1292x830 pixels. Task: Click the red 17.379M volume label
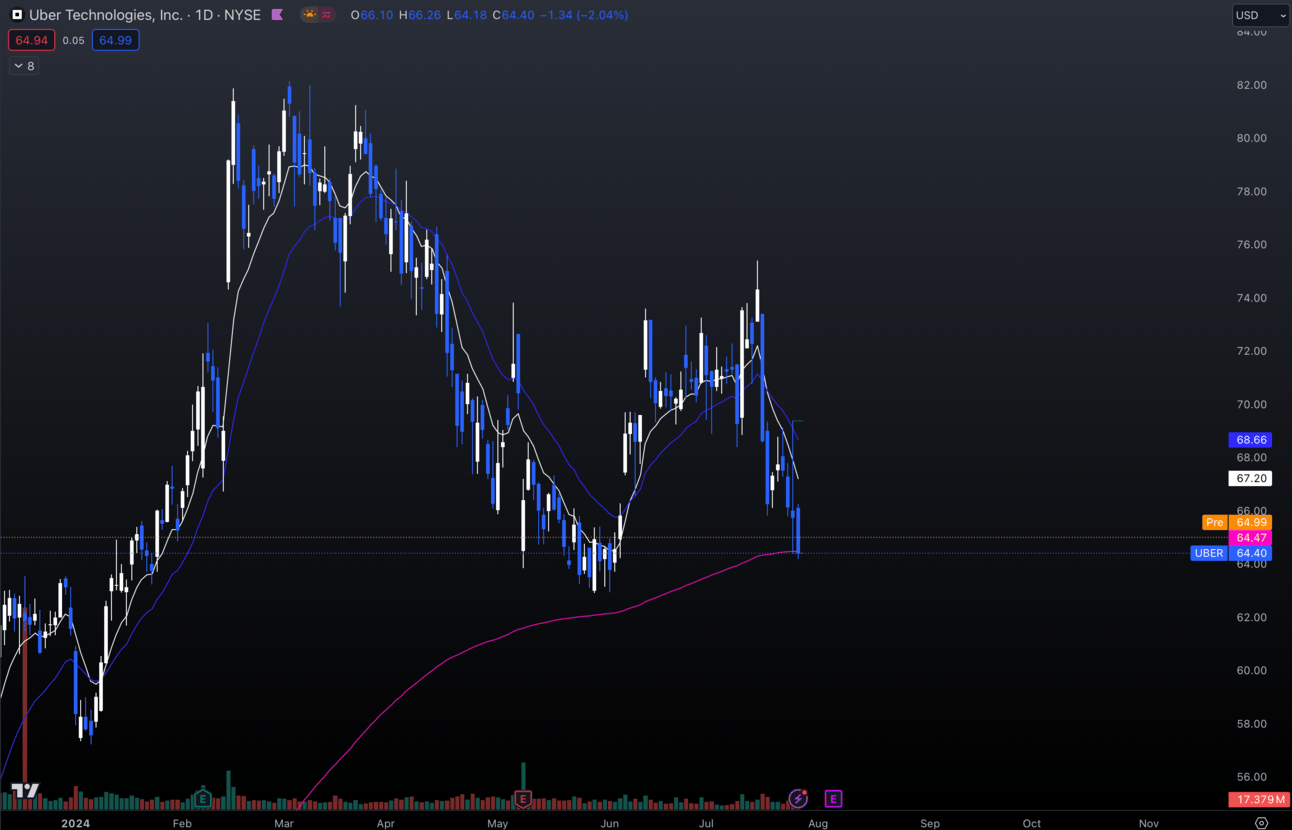point(1258,800)
